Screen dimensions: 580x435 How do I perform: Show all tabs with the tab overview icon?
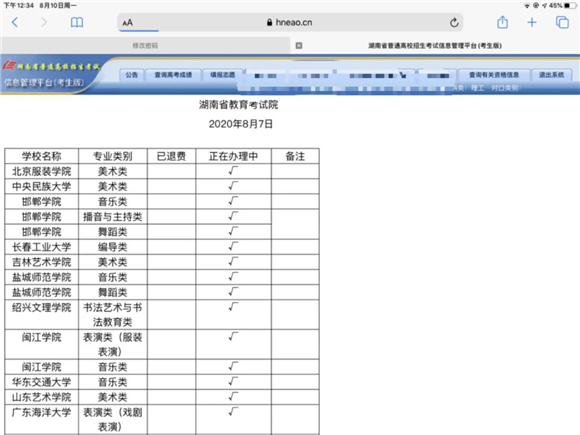[562, 23]
